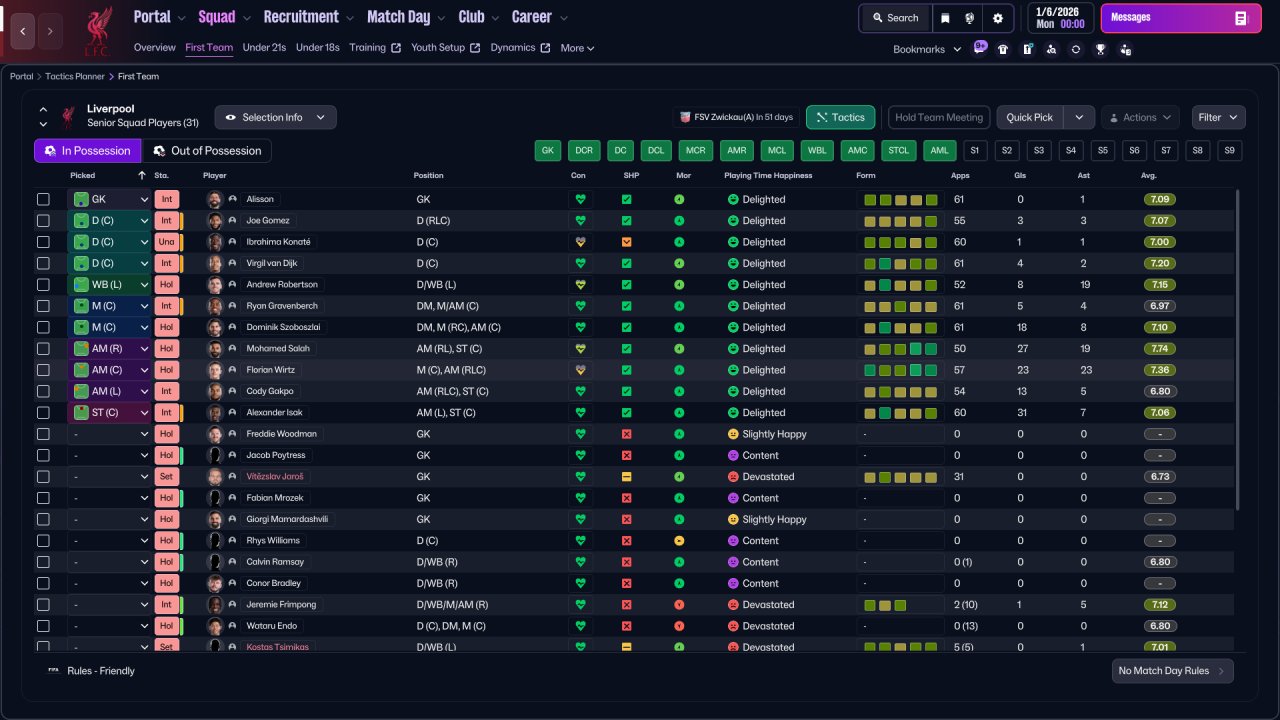The height and width of the screenshot is (720, 1280).
Task: Click Rhys Williams' yellow morale icon
Action: pos(679,541)
